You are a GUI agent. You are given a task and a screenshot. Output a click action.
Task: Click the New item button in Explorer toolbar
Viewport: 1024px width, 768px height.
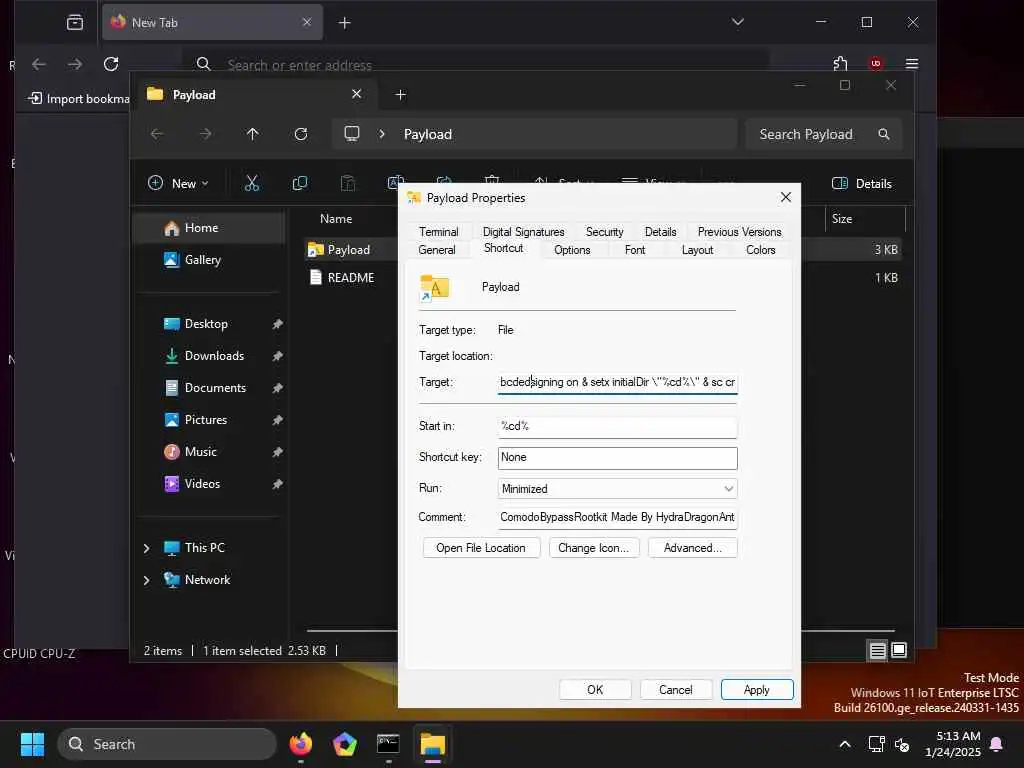point(178,184)
